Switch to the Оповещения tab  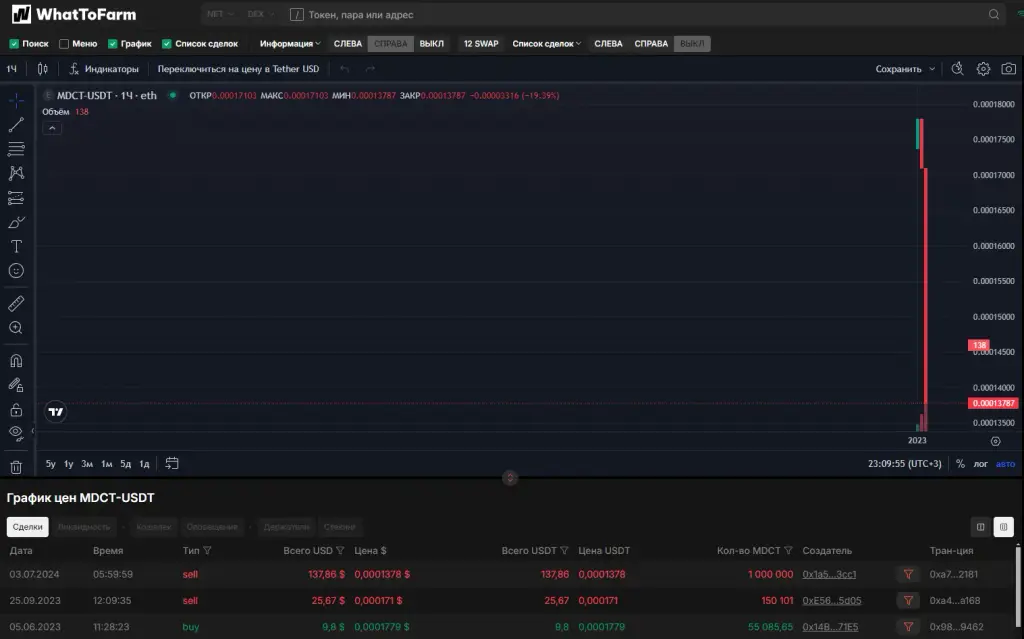coord(212,527)
